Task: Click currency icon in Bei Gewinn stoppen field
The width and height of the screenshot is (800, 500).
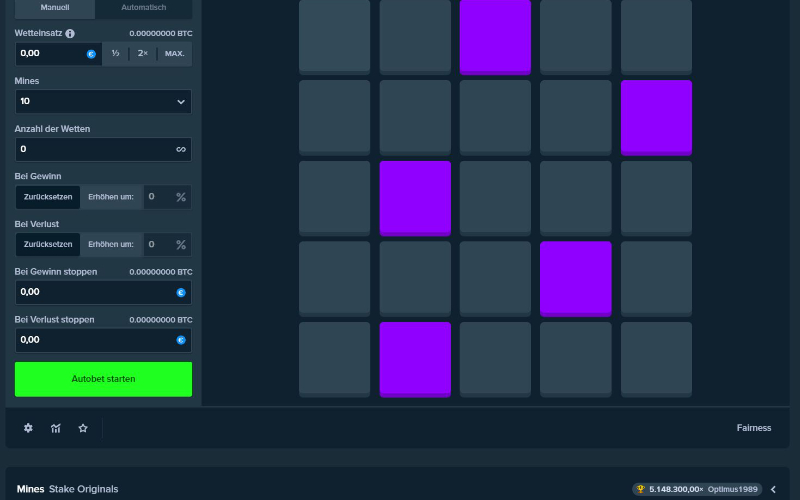Action: point(181,292)
